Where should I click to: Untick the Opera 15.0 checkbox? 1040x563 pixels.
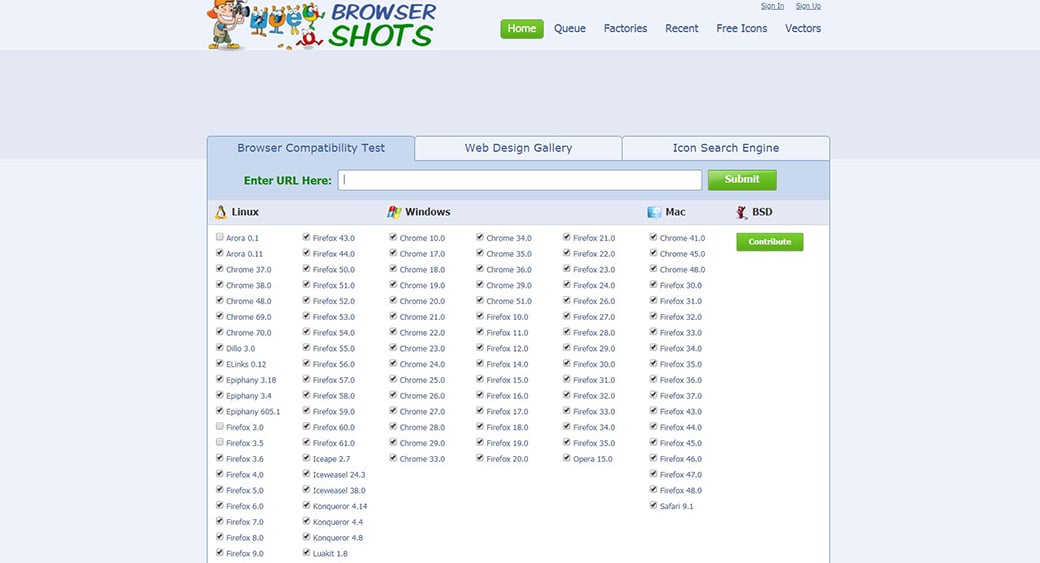(x=567, y=459)
